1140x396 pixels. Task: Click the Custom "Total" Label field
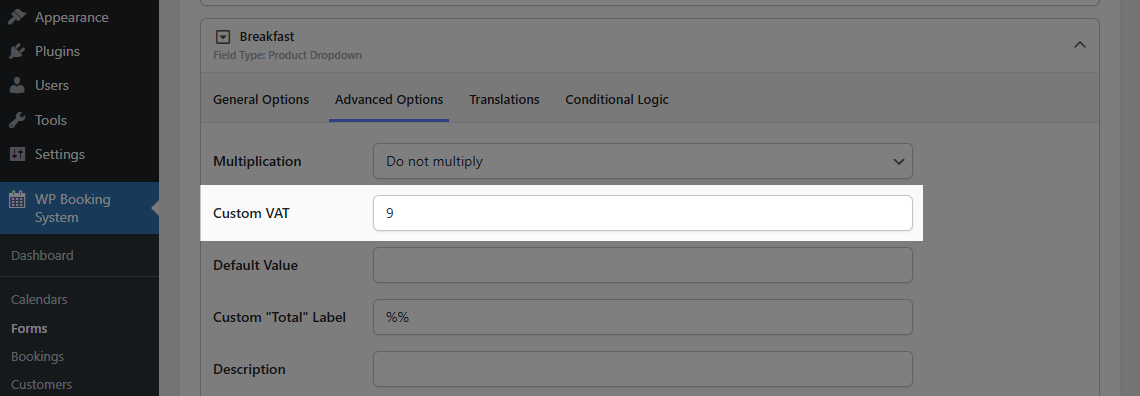[643, 318]
